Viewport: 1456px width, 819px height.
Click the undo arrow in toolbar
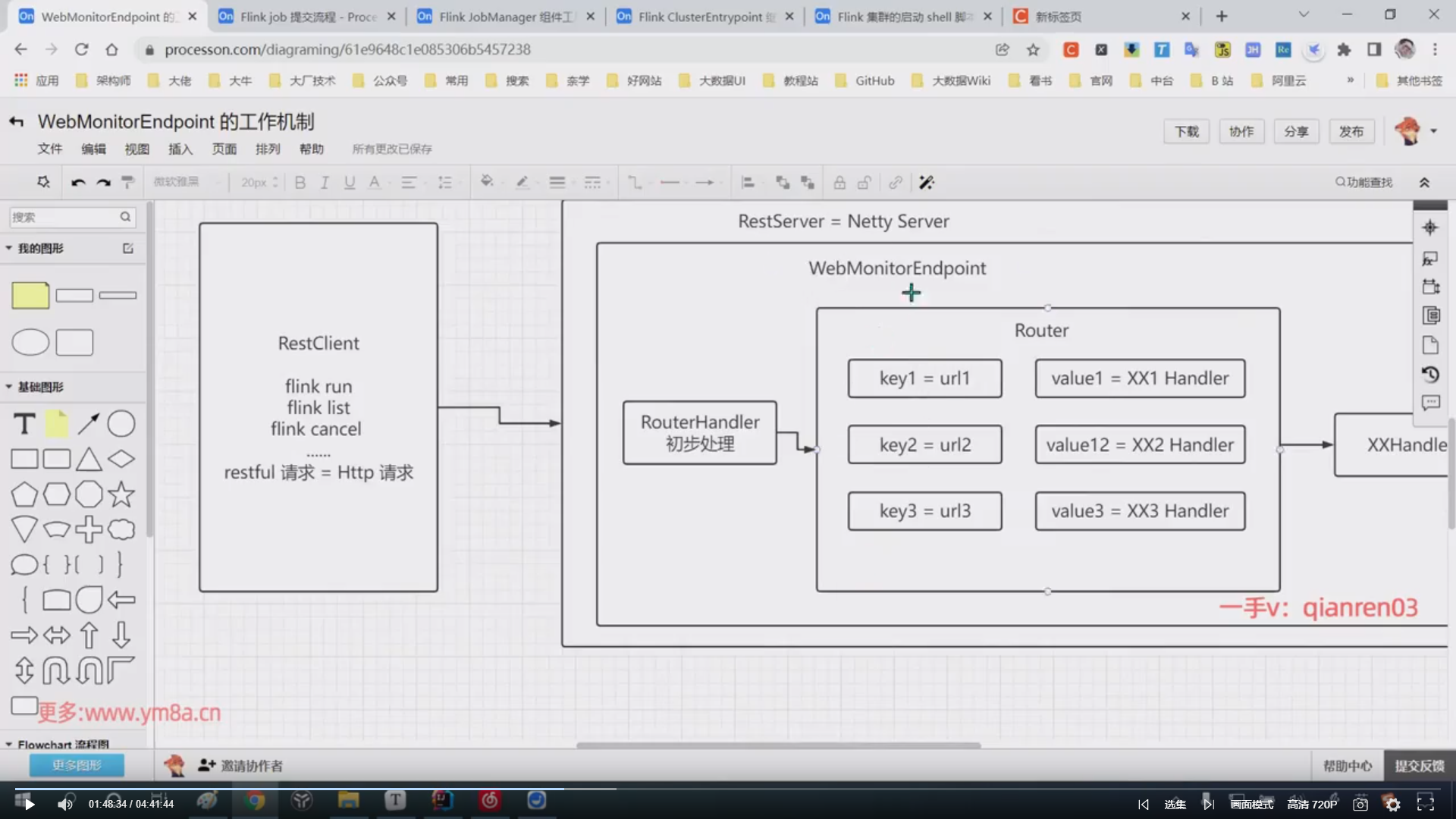point(78,183)
